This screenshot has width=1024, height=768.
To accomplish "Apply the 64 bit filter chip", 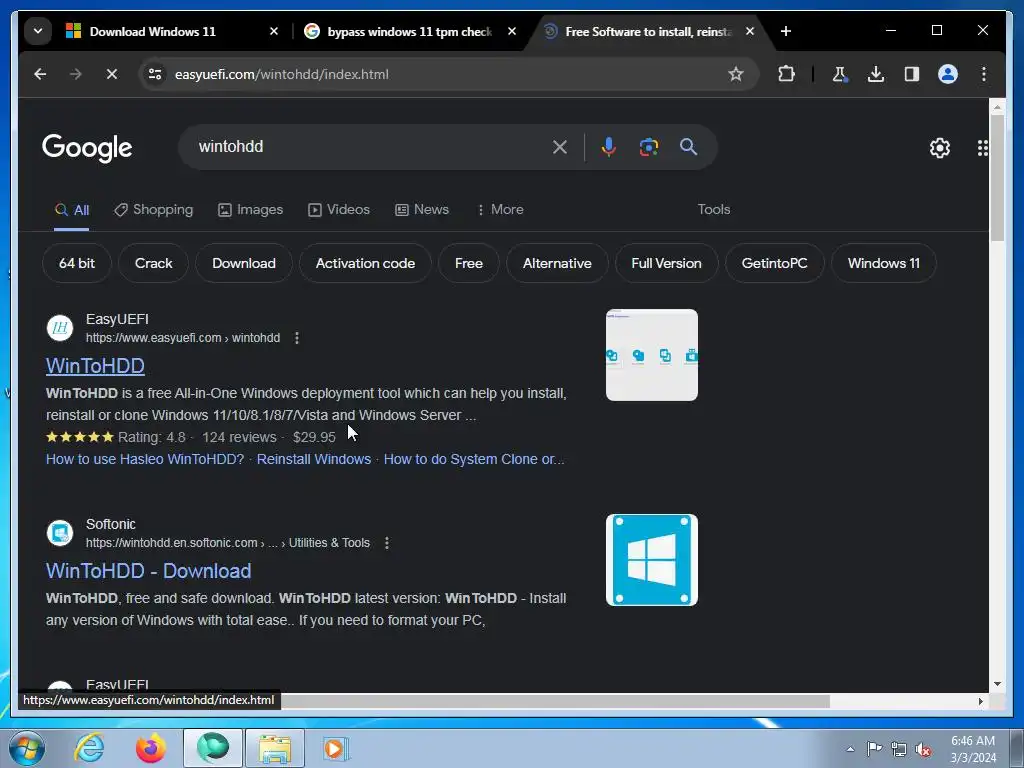I will [x=77, y=263].
